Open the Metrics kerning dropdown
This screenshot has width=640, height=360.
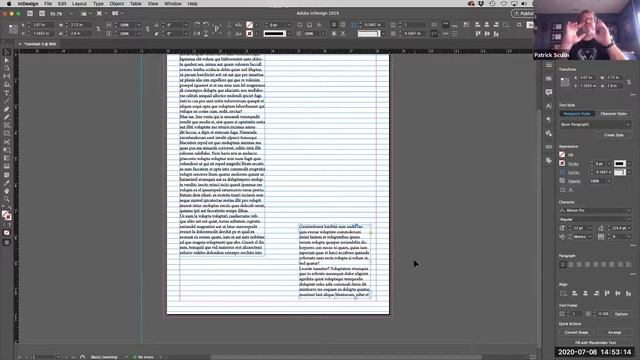pos(590,237)
